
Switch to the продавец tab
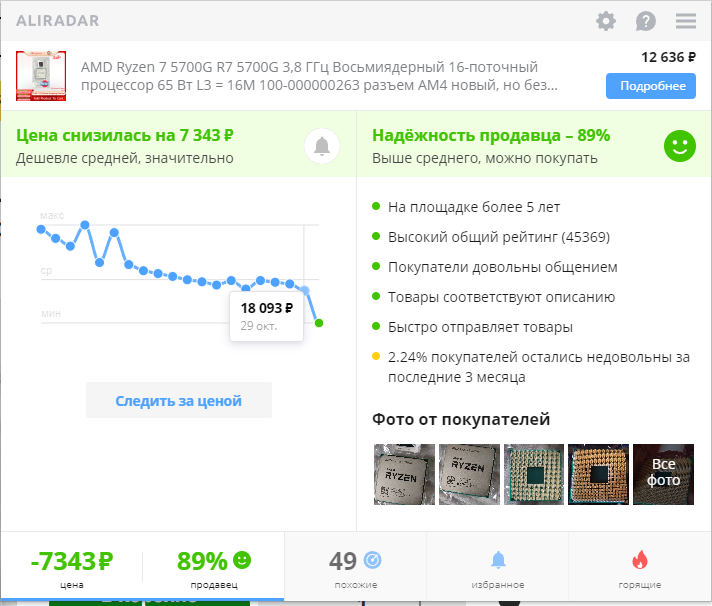point(213,566)
